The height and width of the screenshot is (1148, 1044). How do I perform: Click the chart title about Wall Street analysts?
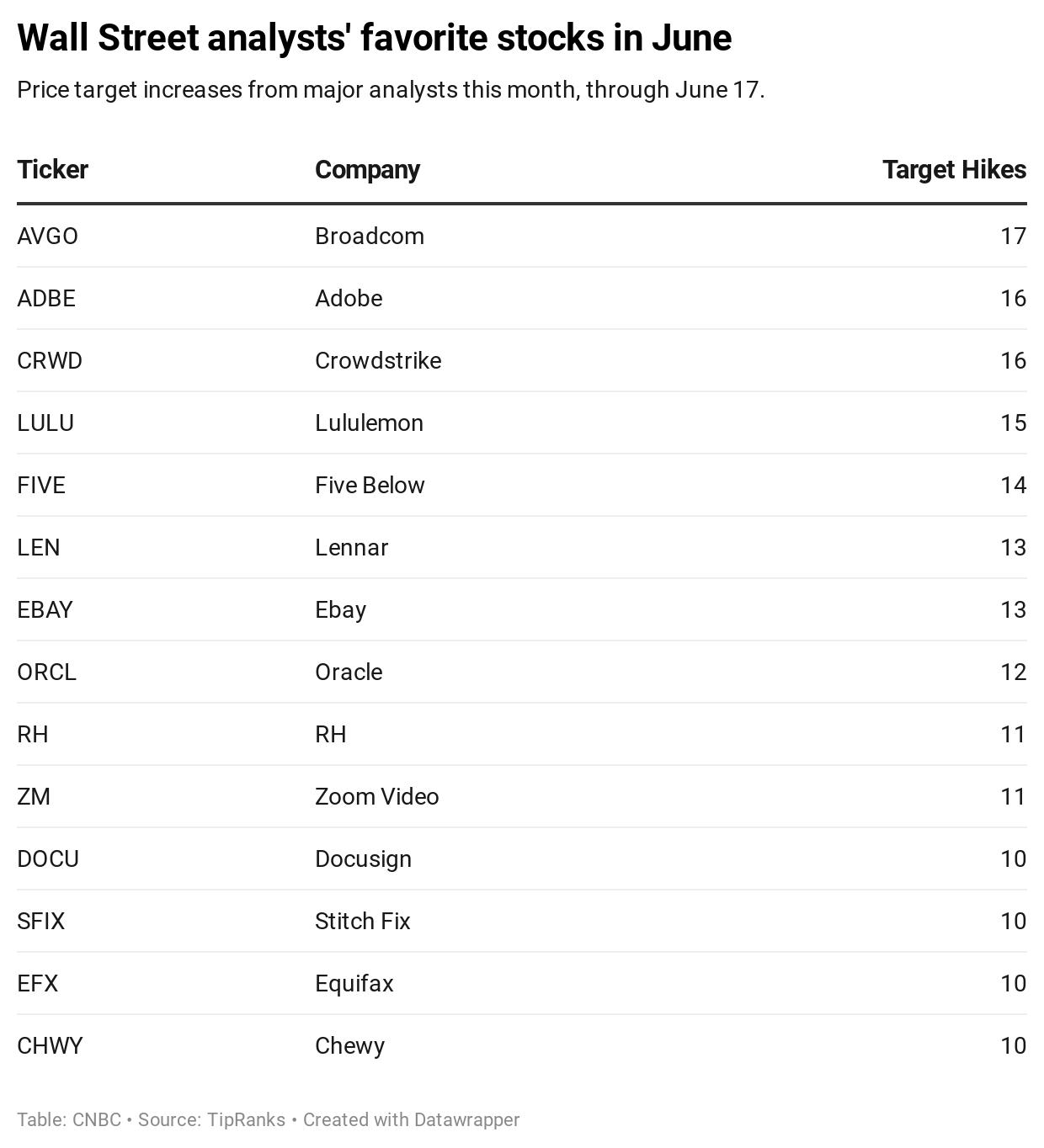[375, 38]
